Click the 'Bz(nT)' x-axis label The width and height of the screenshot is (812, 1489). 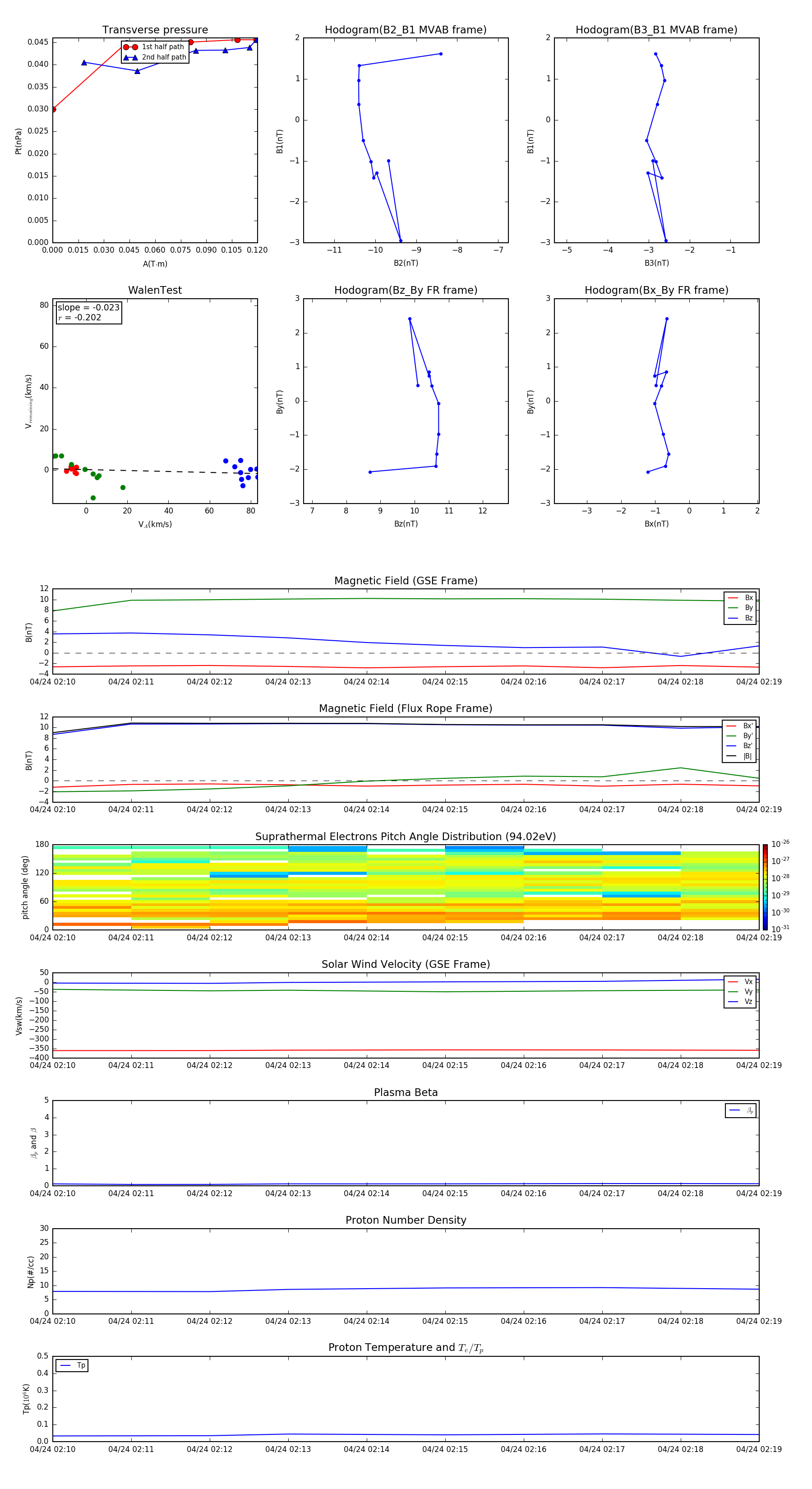pyautogui.click(x=406, y=524)
